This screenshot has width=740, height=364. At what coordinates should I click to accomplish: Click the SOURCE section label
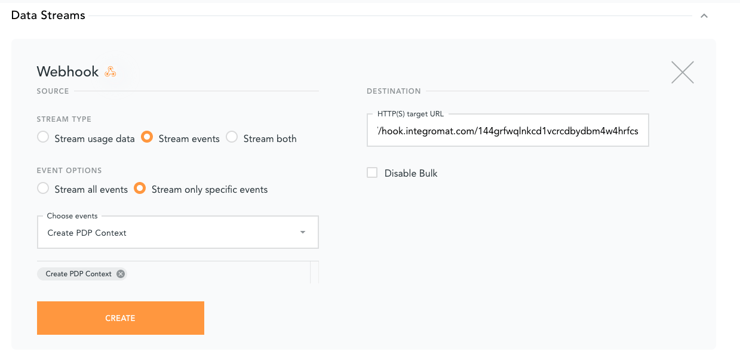[53, 91]
